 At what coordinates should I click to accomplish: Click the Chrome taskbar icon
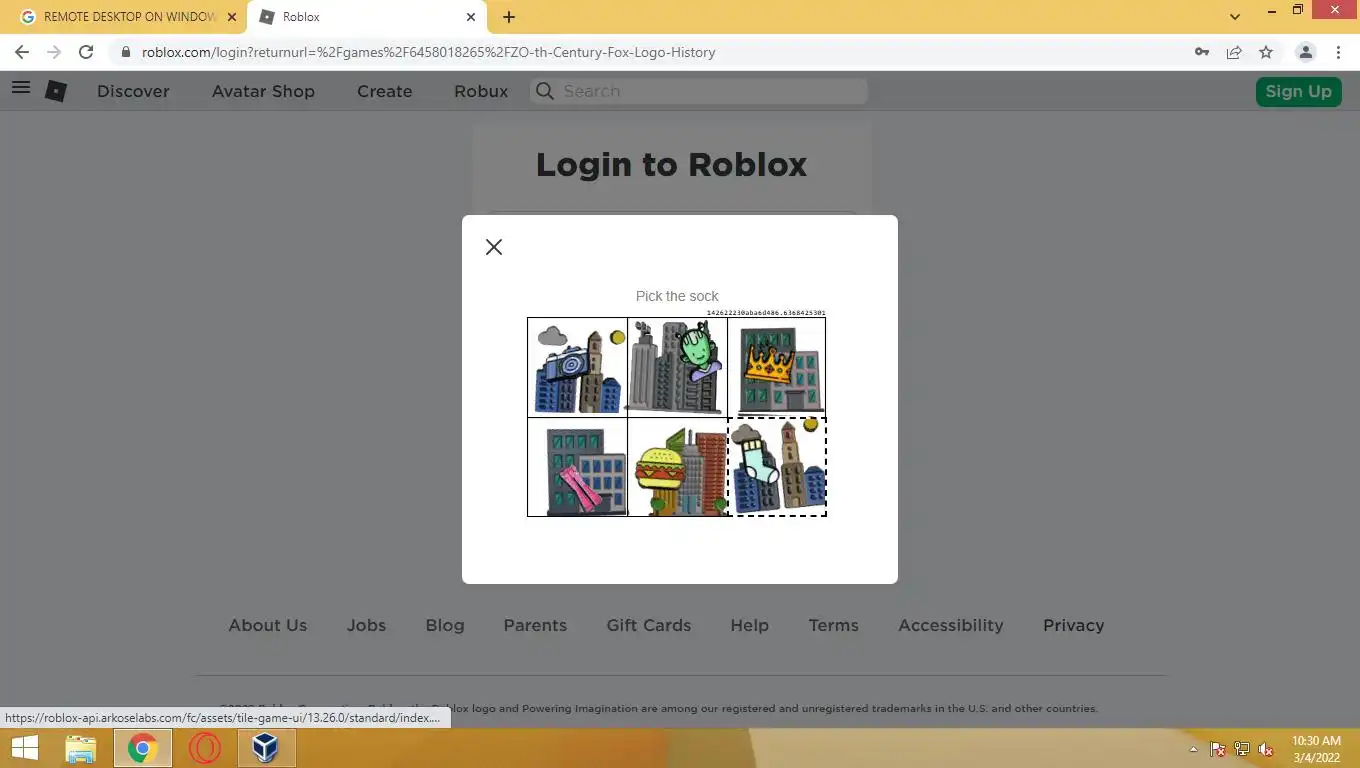click(142, 748)
